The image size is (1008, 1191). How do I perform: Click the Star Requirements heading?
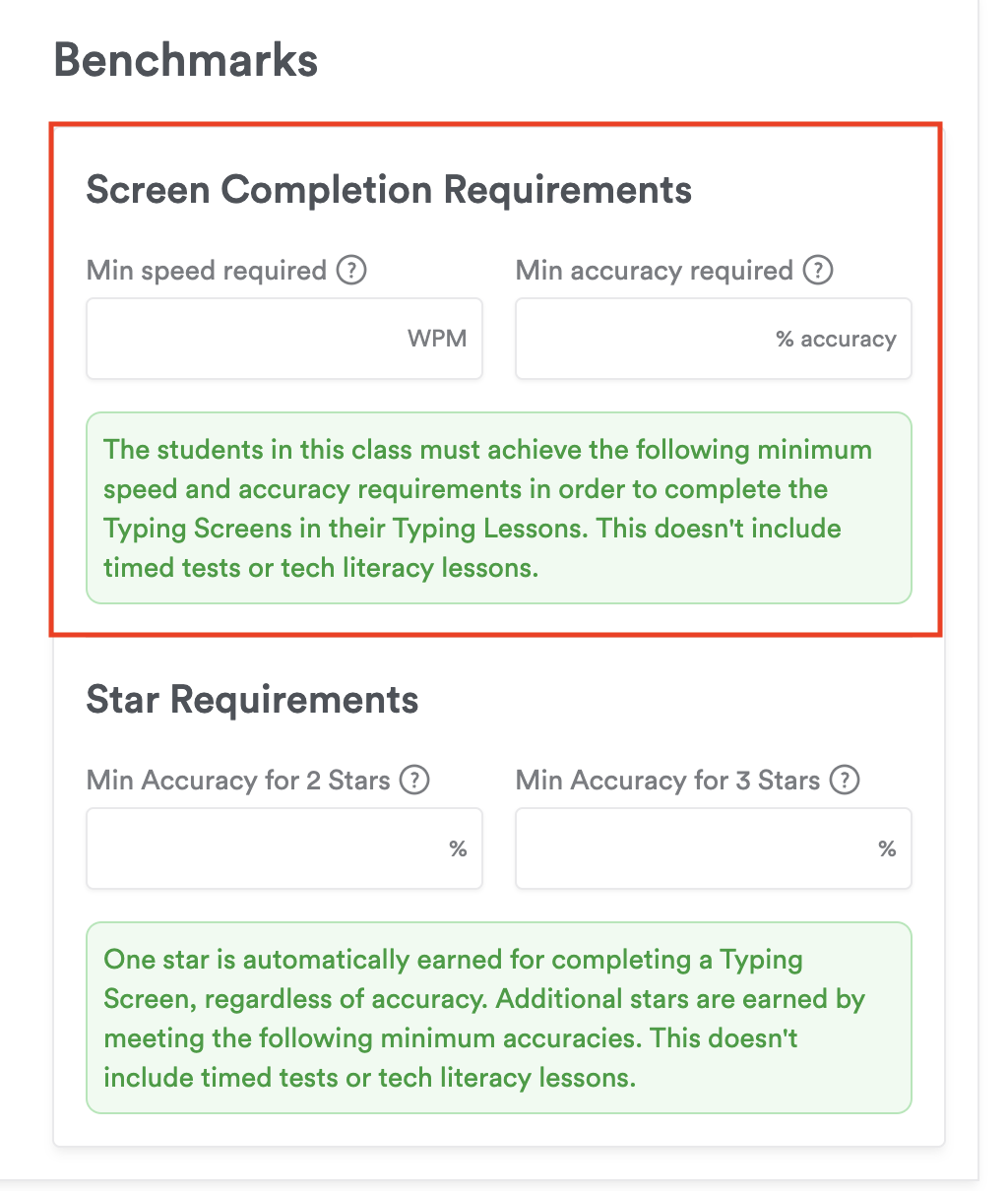tap(252, 700)
